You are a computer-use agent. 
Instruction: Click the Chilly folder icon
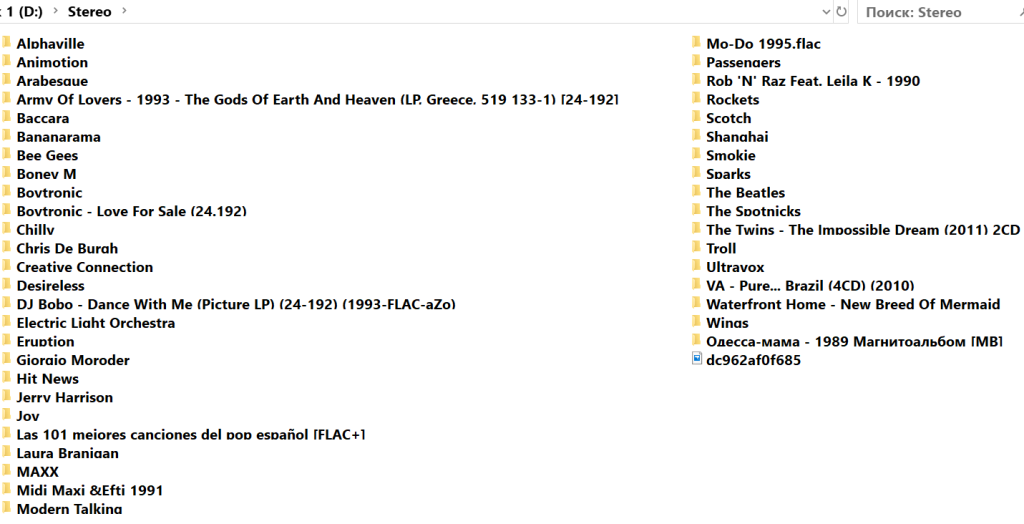(x=6, y=229)
